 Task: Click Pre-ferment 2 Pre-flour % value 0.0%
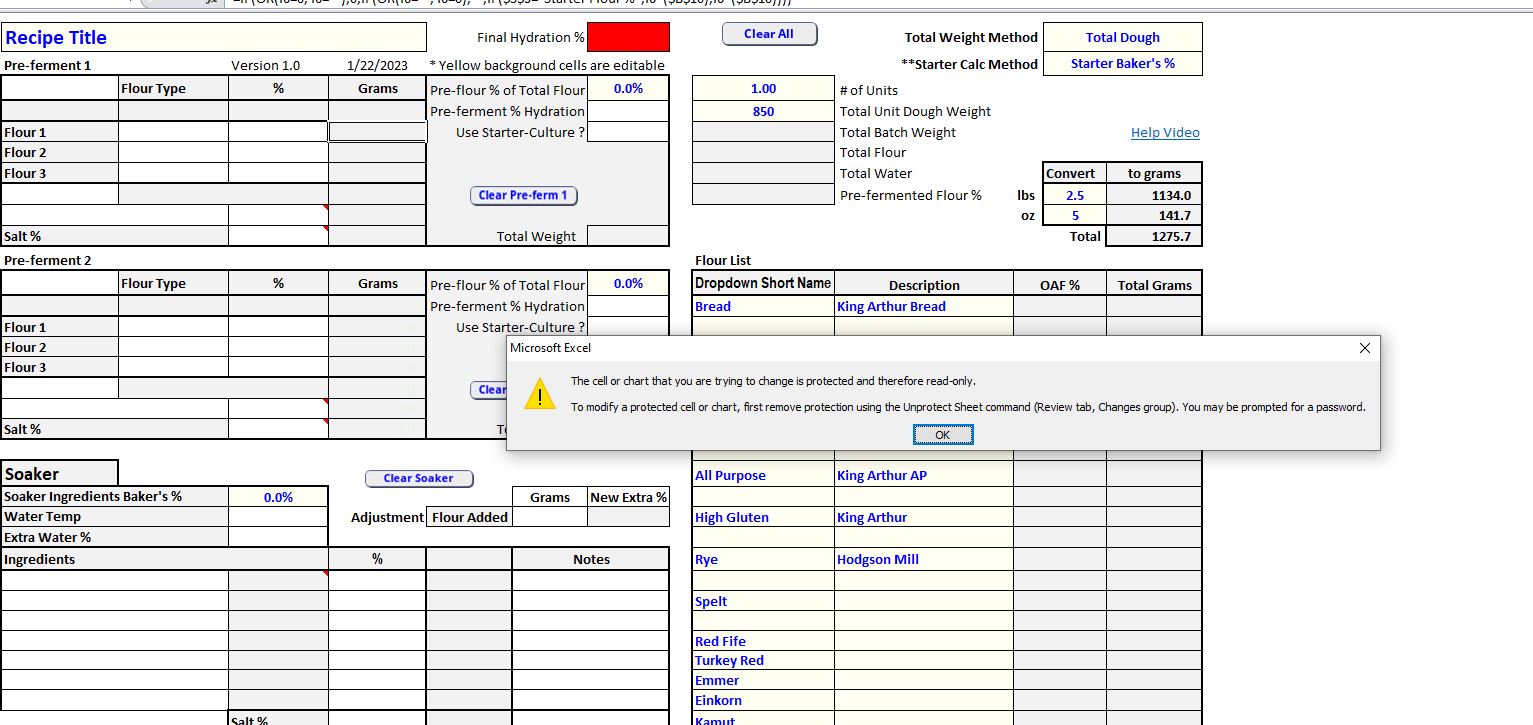(x=628, y=284)
